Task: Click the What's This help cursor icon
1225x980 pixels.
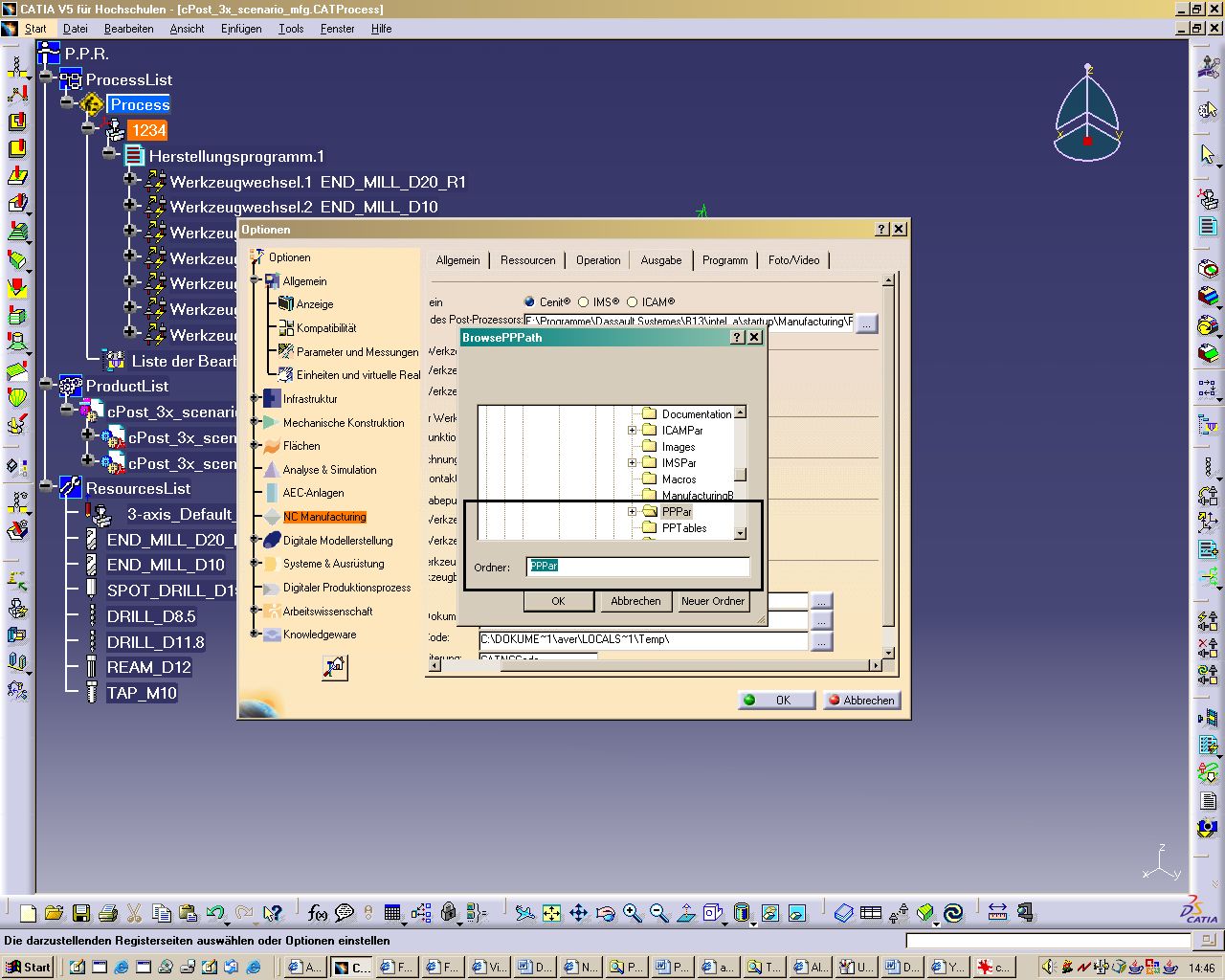Action: [x=273, y=913]
